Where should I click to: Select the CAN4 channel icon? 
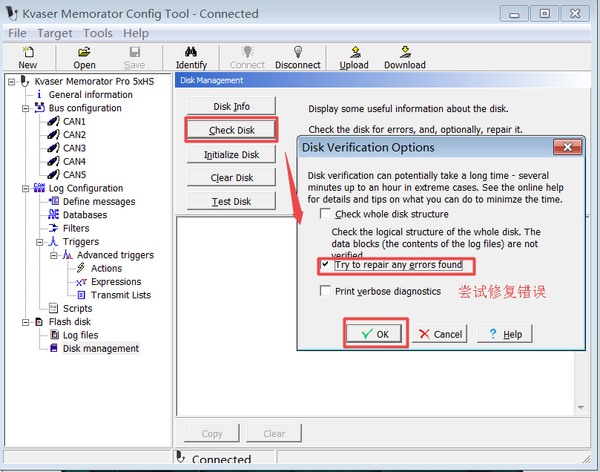coord(53,161)
